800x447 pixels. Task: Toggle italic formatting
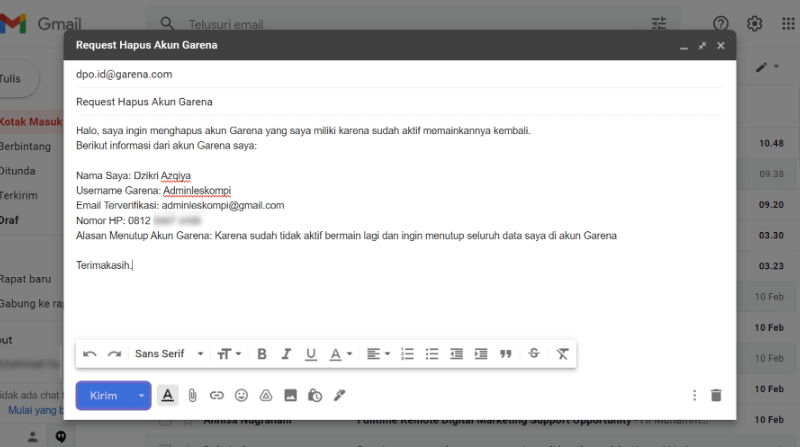click(286, 354)
